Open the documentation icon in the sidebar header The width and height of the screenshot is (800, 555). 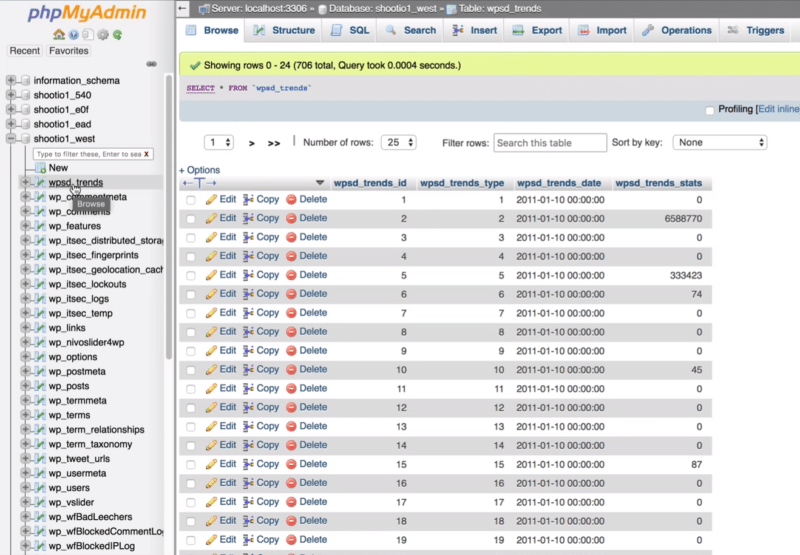88,35
